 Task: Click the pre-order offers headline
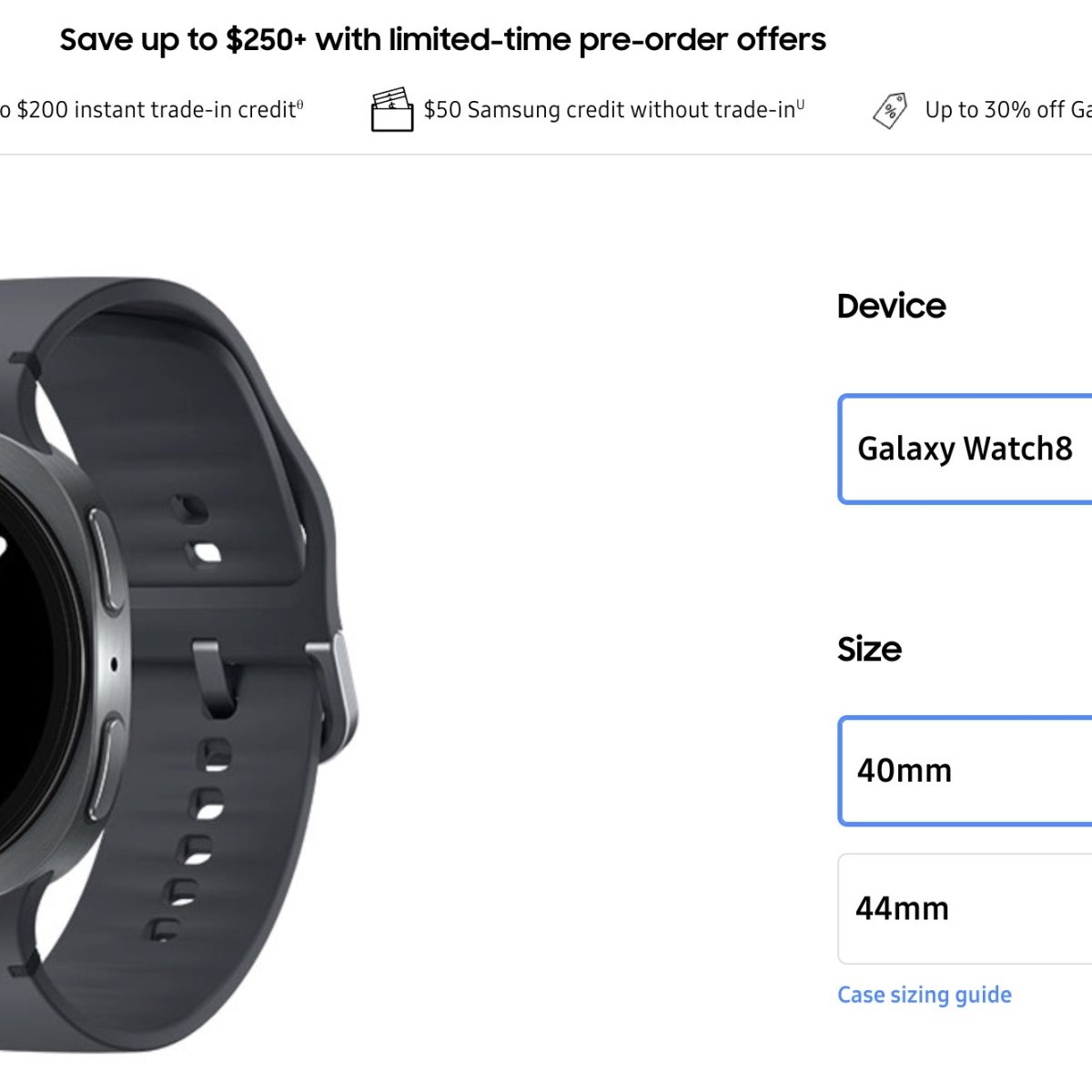click(442, 39)
